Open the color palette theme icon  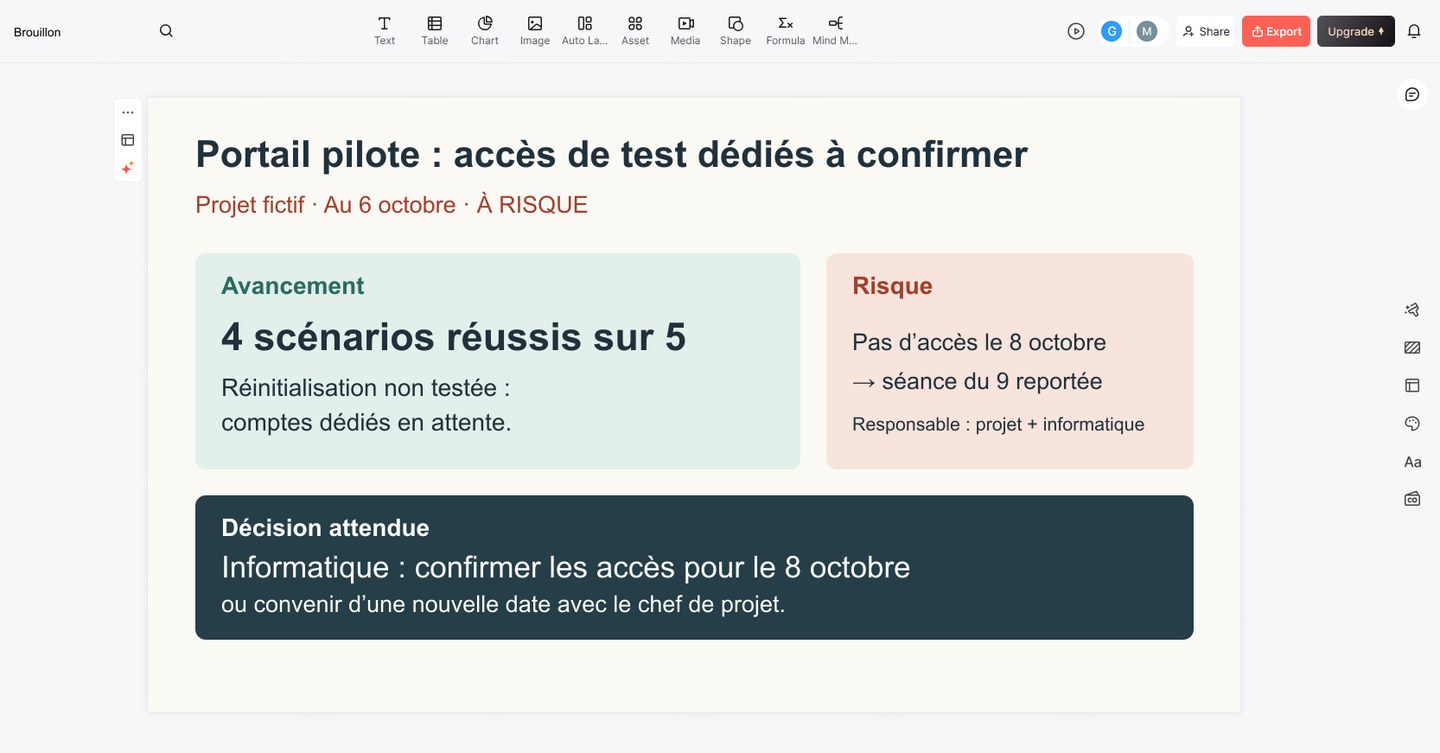(1412, 424)
